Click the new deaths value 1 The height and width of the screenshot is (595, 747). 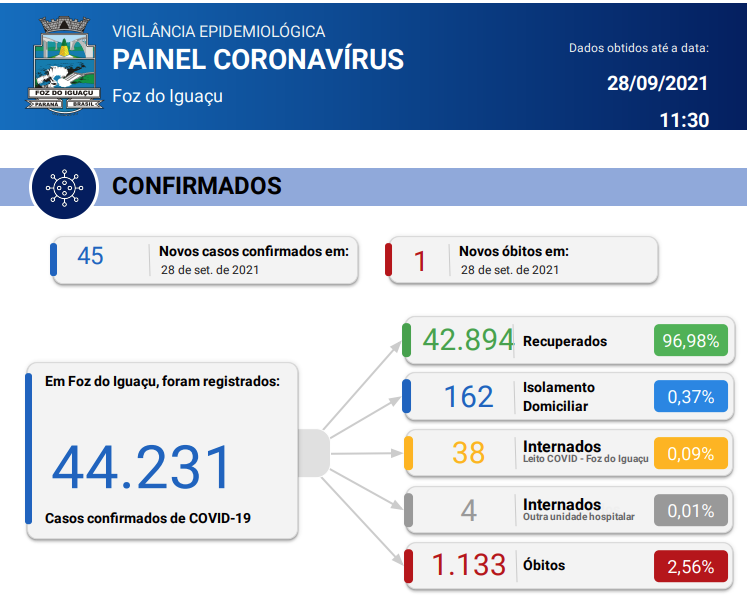(x=419, y=262)
